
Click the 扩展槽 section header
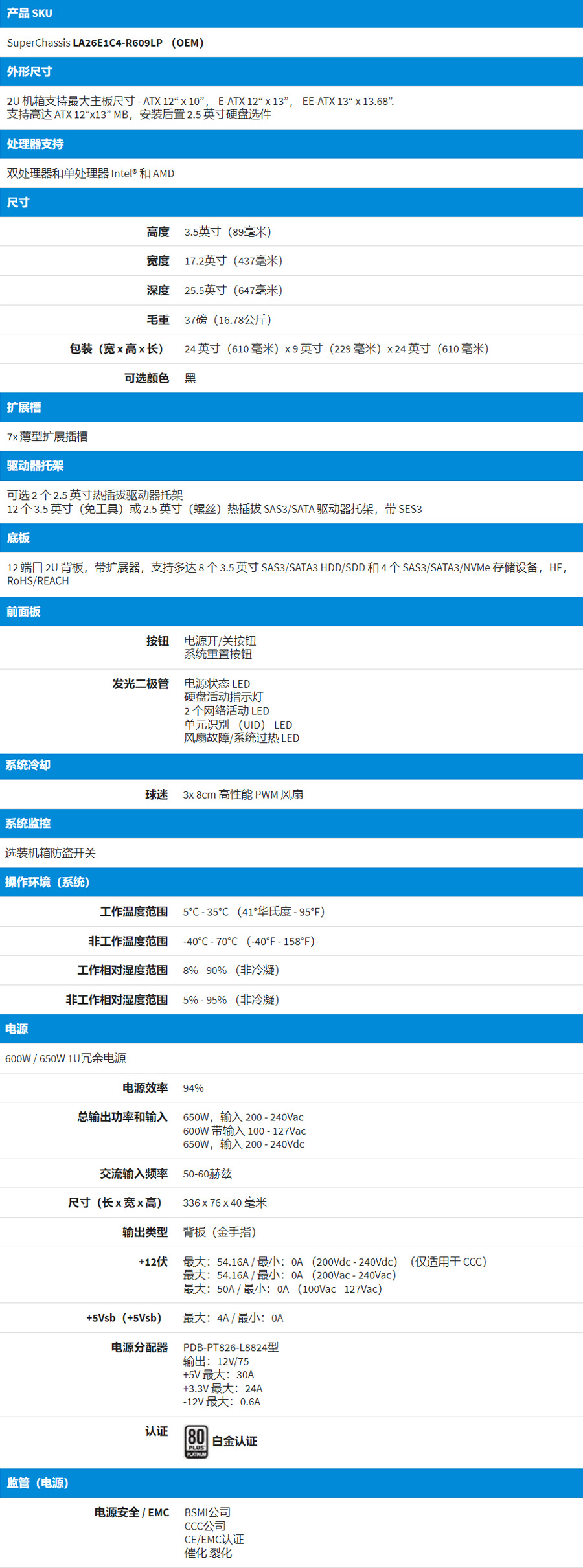24,407
